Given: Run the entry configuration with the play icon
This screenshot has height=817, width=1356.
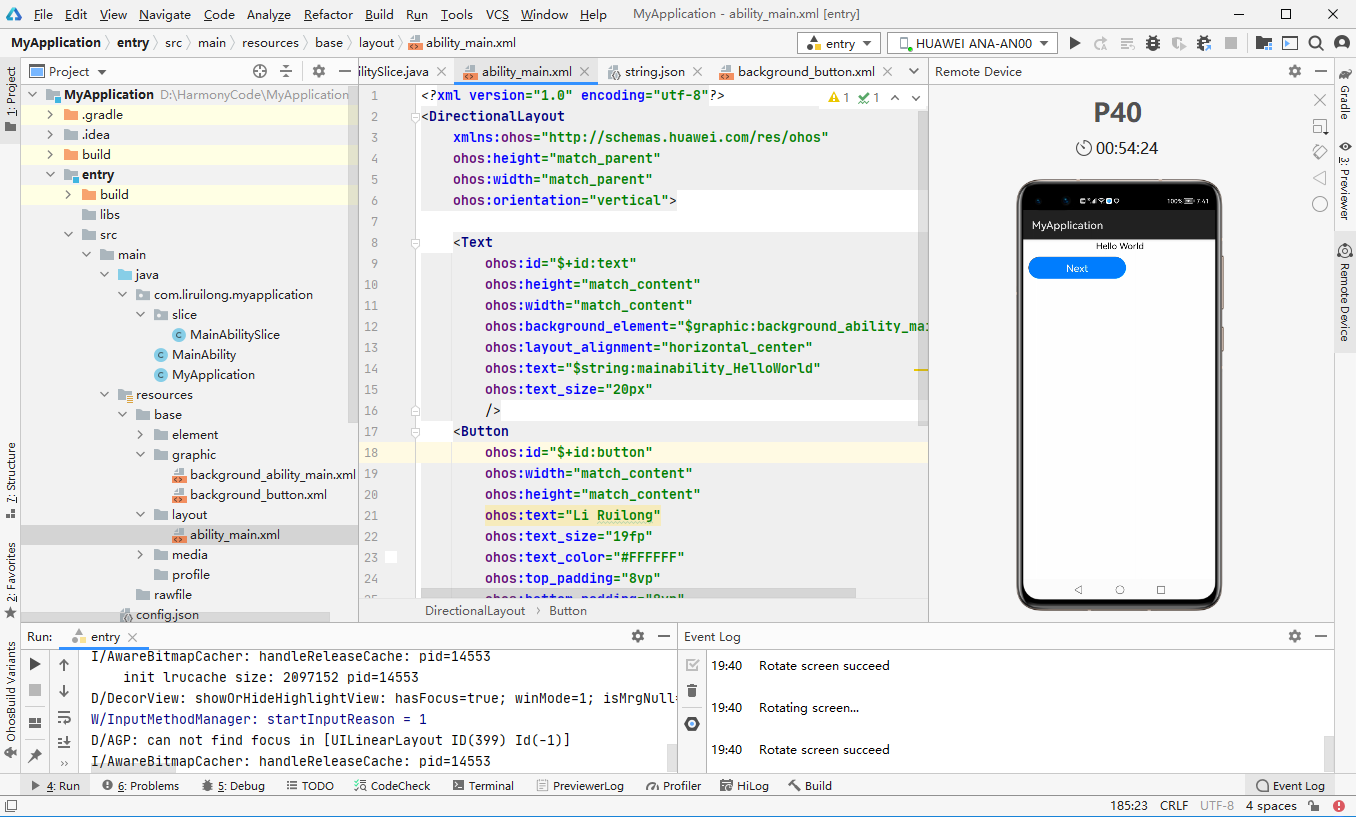Looking at the screenshot, I should tap(1075, 43).
